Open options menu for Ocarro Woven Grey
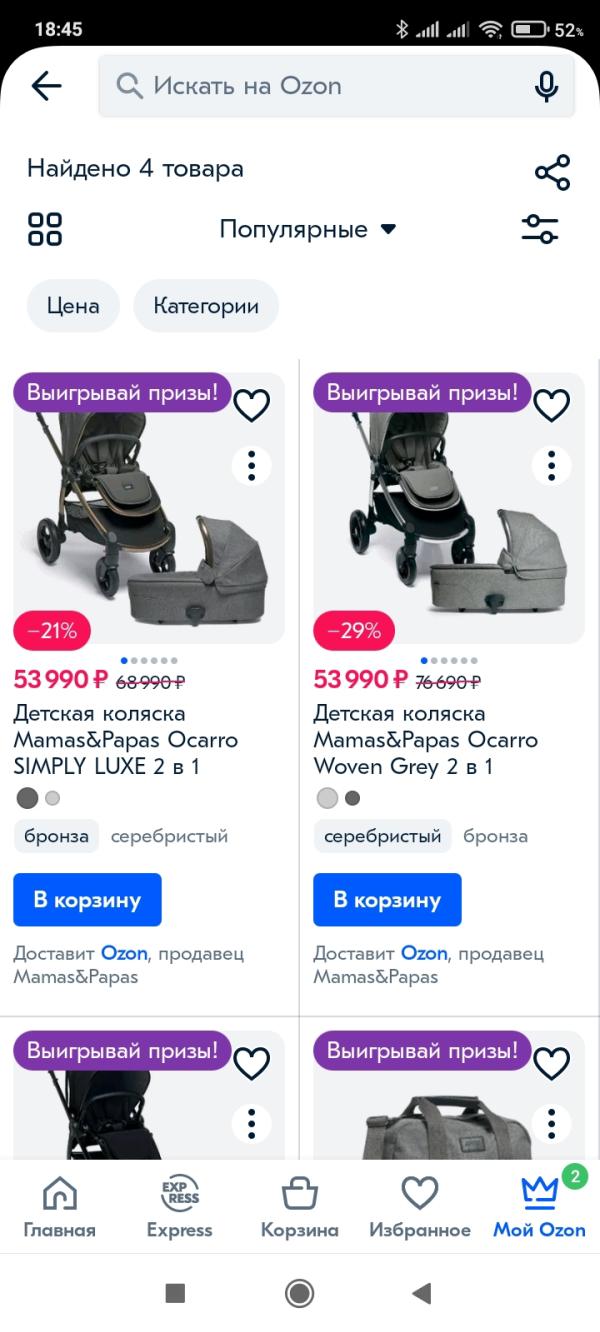 point(551,465)
